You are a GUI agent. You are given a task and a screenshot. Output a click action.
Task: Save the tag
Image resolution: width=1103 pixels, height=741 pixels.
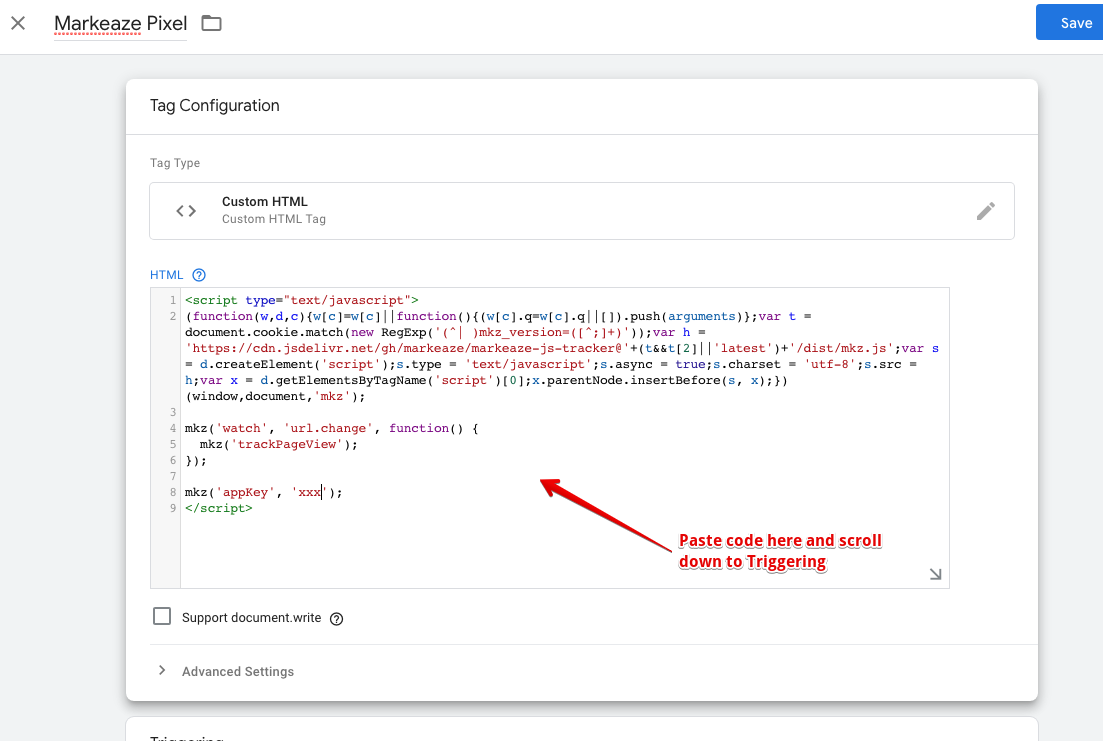pyautogui.click(x=1069, y=23)
